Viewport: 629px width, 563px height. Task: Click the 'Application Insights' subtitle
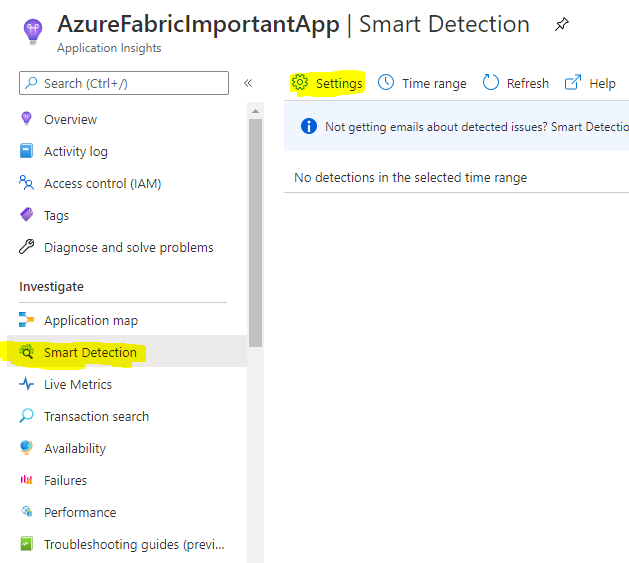pyautogui.click(x=109, y=48)
